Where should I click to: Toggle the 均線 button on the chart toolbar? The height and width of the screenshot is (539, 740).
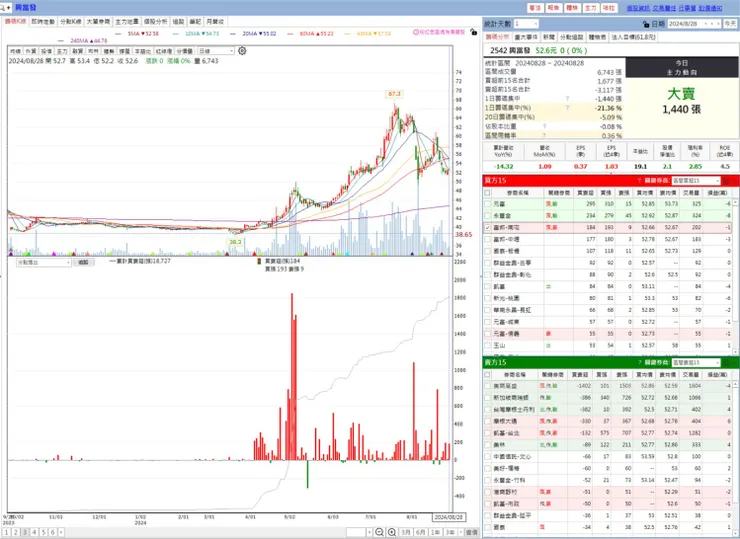15,51
